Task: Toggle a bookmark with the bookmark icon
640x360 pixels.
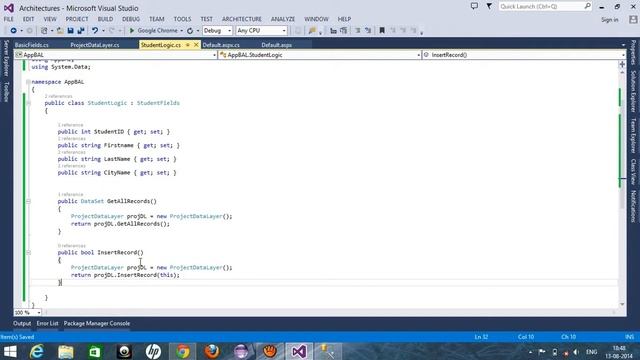Action: click(x=382, y=31)
